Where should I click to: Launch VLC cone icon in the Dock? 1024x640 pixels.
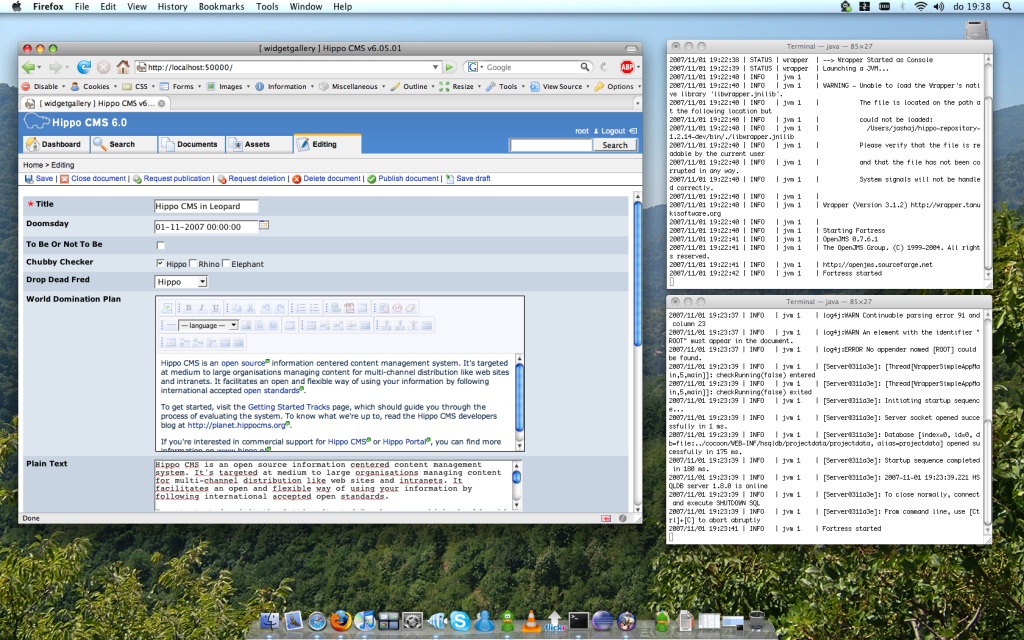(532, 622)
